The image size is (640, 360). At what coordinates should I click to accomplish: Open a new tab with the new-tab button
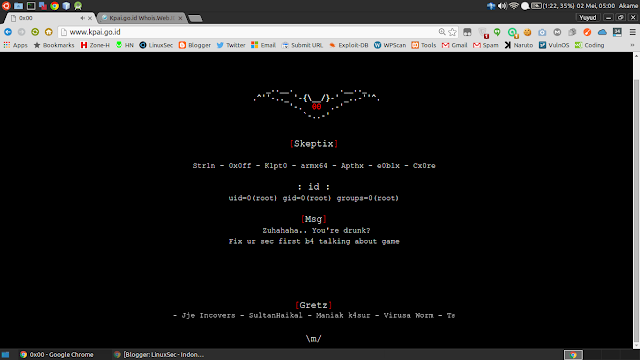[196, 18]
